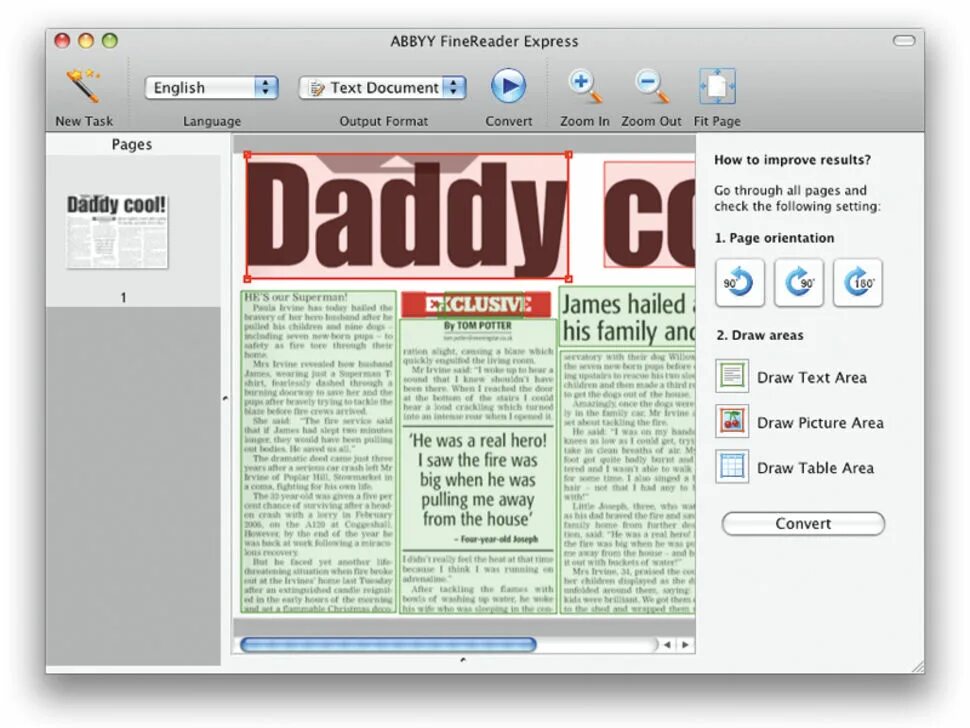
Task: Rotate page 180 degrees
Action: pyautogui.click(x=857, y=283)
